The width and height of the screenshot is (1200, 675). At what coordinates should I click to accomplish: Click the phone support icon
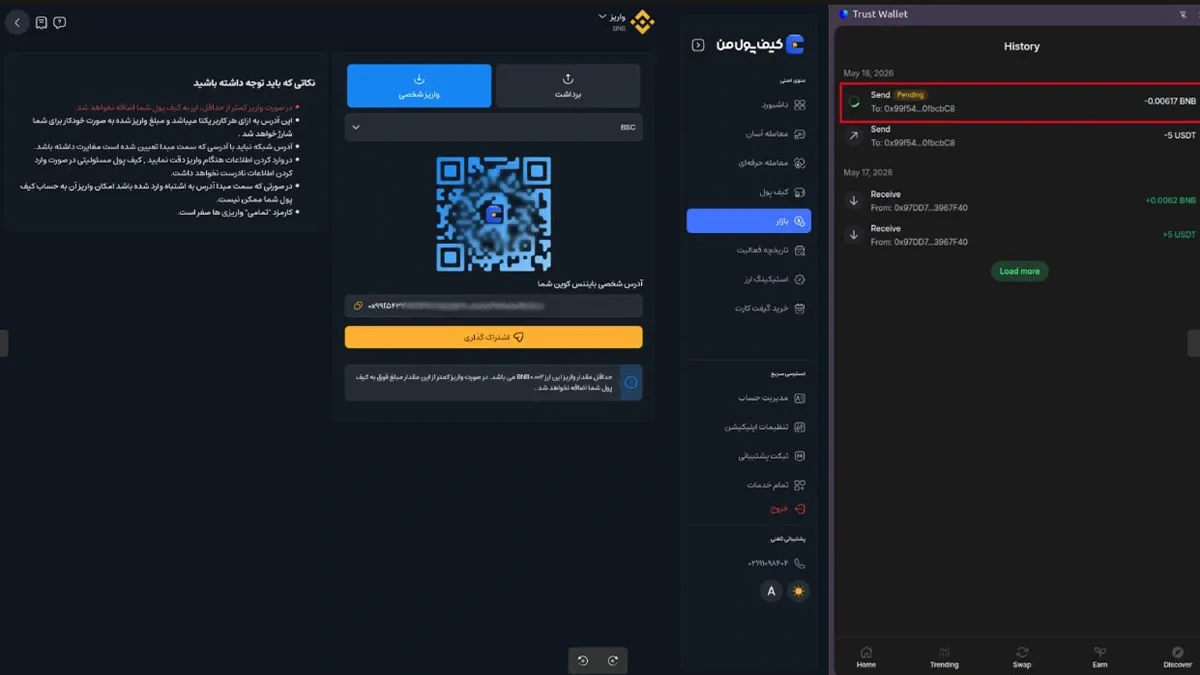click(799, 564)
